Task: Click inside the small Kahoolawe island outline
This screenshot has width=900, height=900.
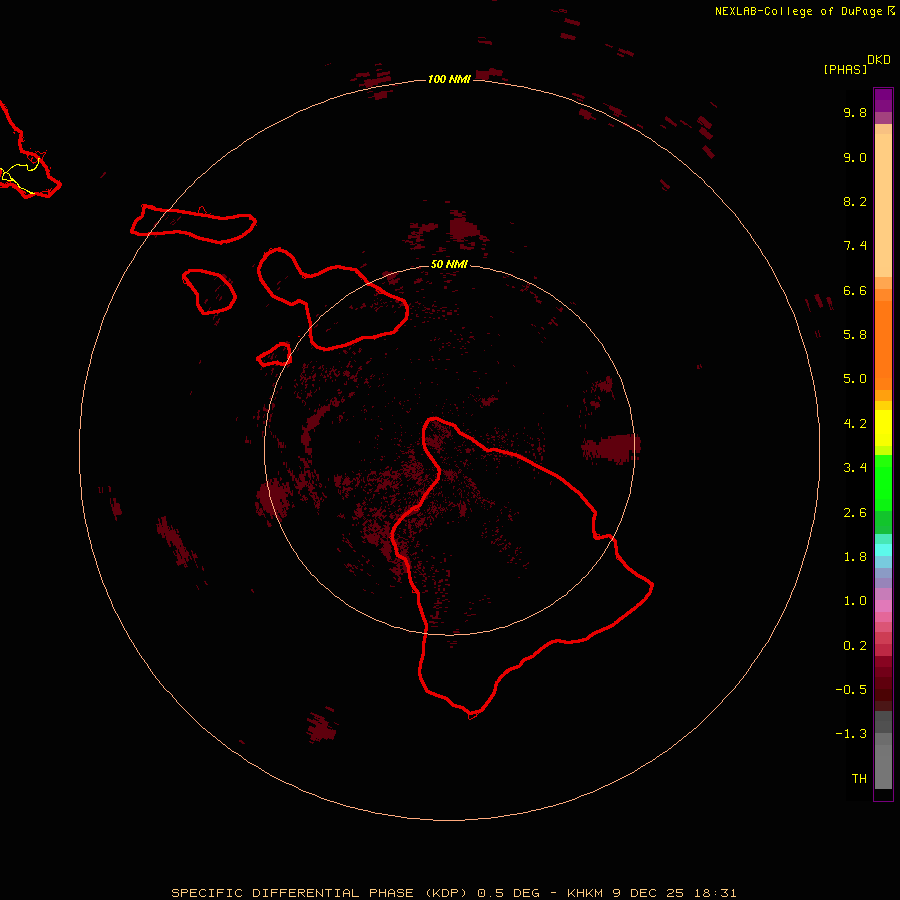Action: (x=276, y=355)
